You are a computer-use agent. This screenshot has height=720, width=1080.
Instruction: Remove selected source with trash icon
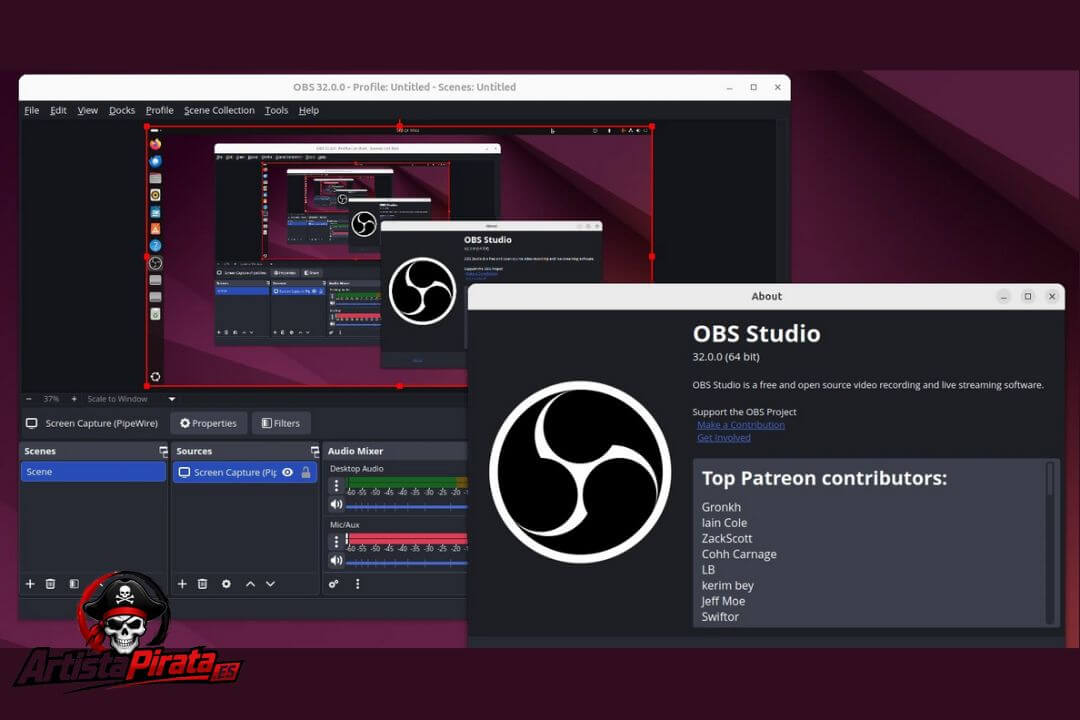202,584
